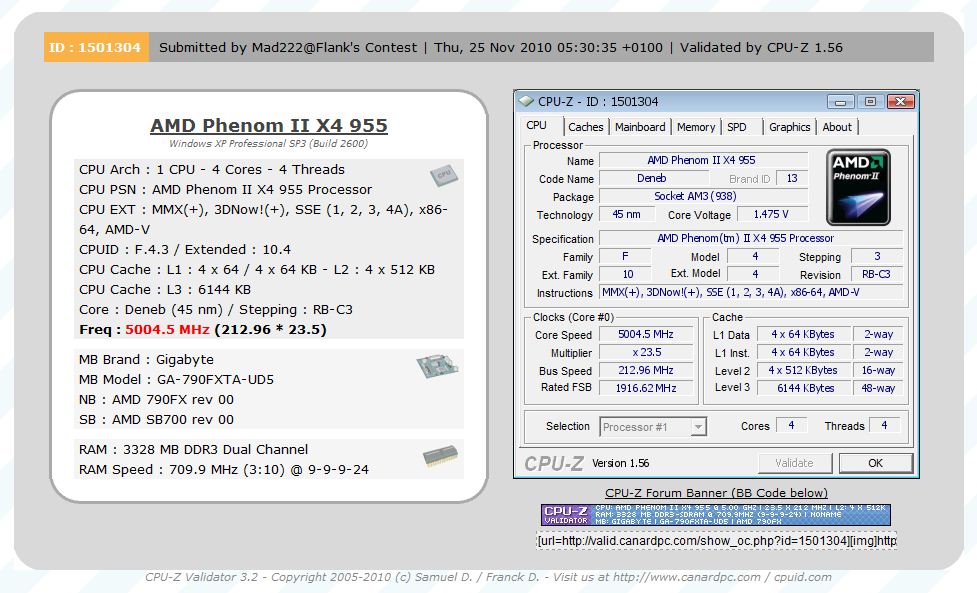Click the motherboard icon beside MB Brand
This screenshot has width=977, height=593.
437,365
